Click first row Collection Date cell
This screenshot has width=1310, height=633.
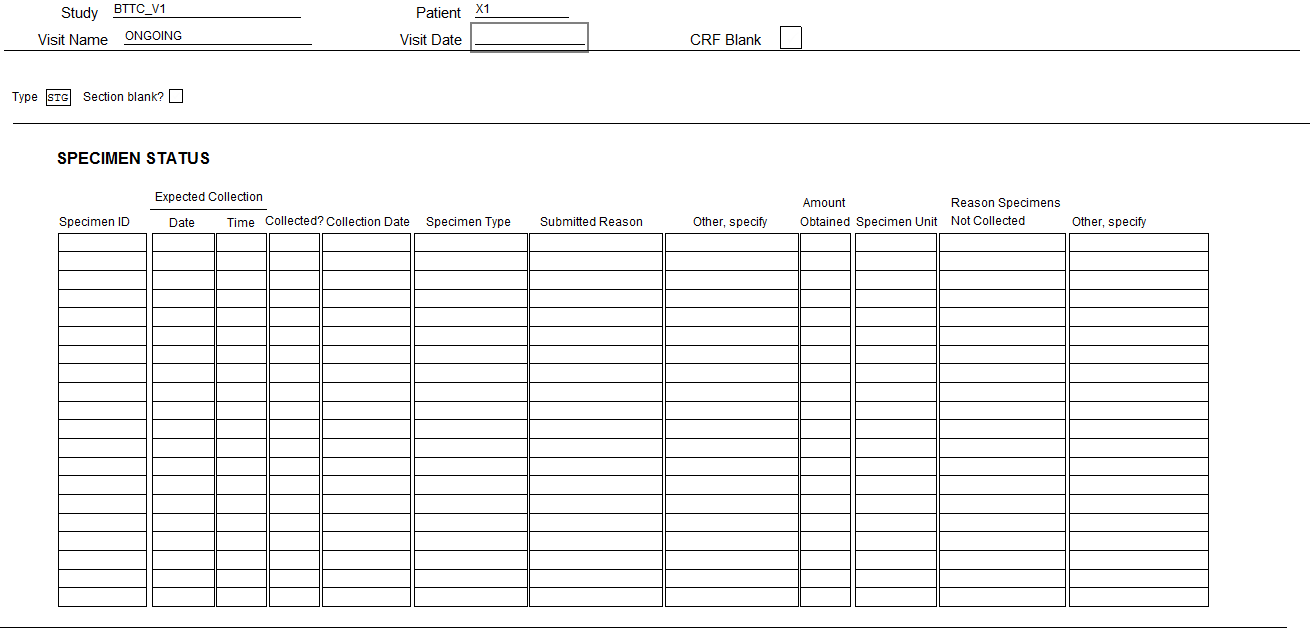click(x=366, y=242)
